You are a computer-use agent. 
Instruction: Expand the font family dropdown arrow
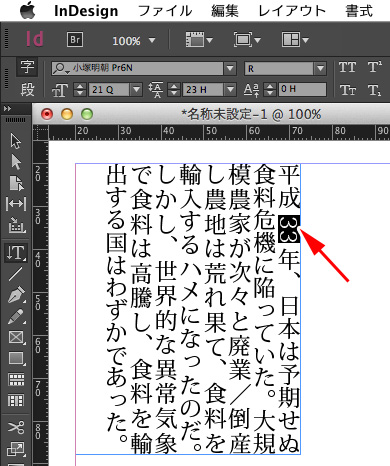(230, 69)
